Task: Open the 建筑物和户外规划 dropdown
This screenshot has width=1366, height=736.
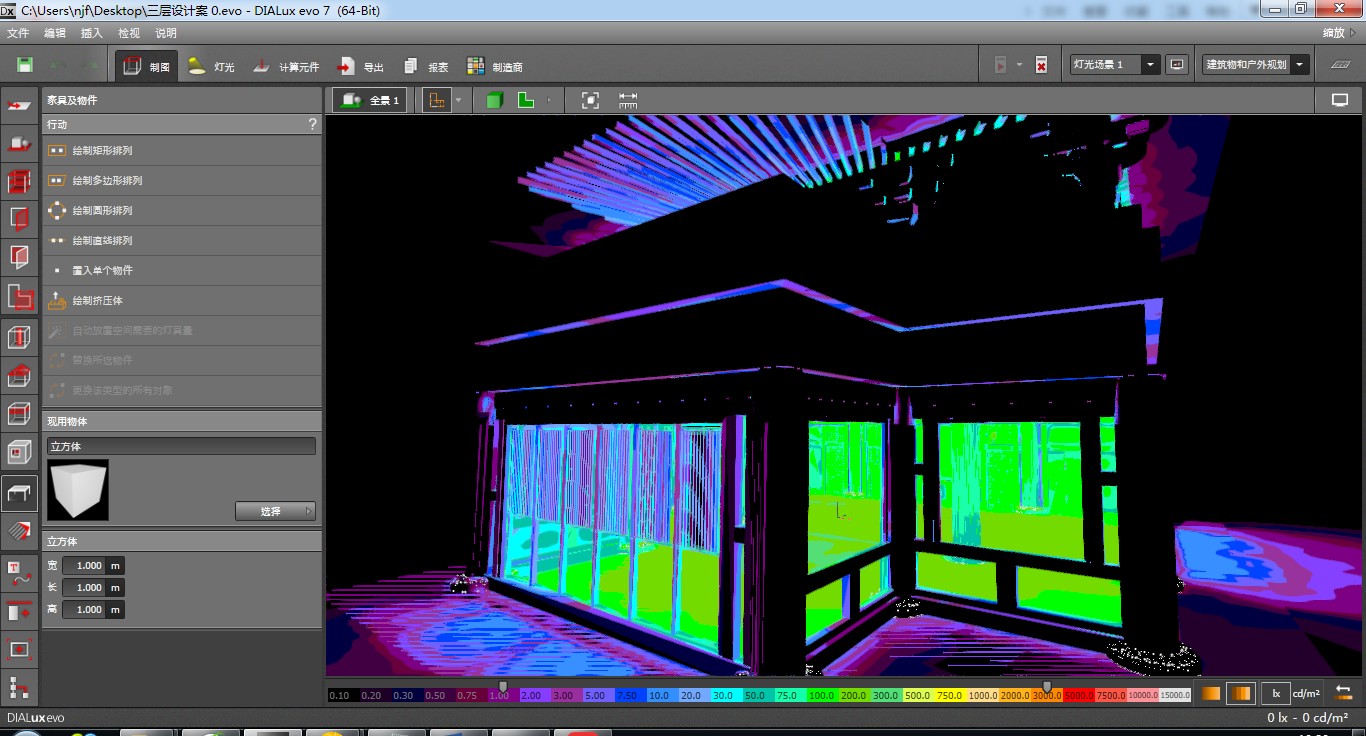Action: point(1300,65)
